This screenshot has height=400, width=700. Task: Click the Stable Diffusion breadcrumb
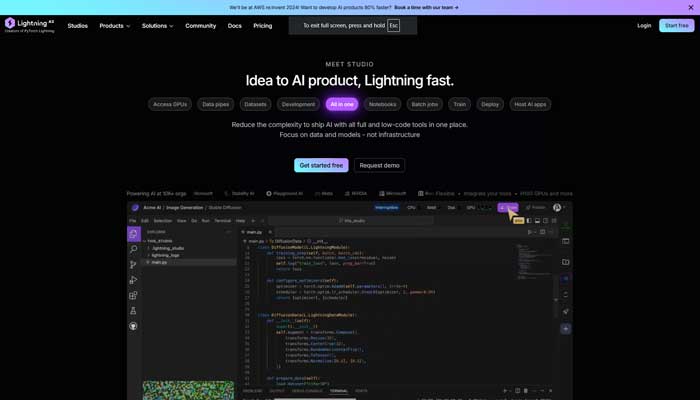(225, 208)
